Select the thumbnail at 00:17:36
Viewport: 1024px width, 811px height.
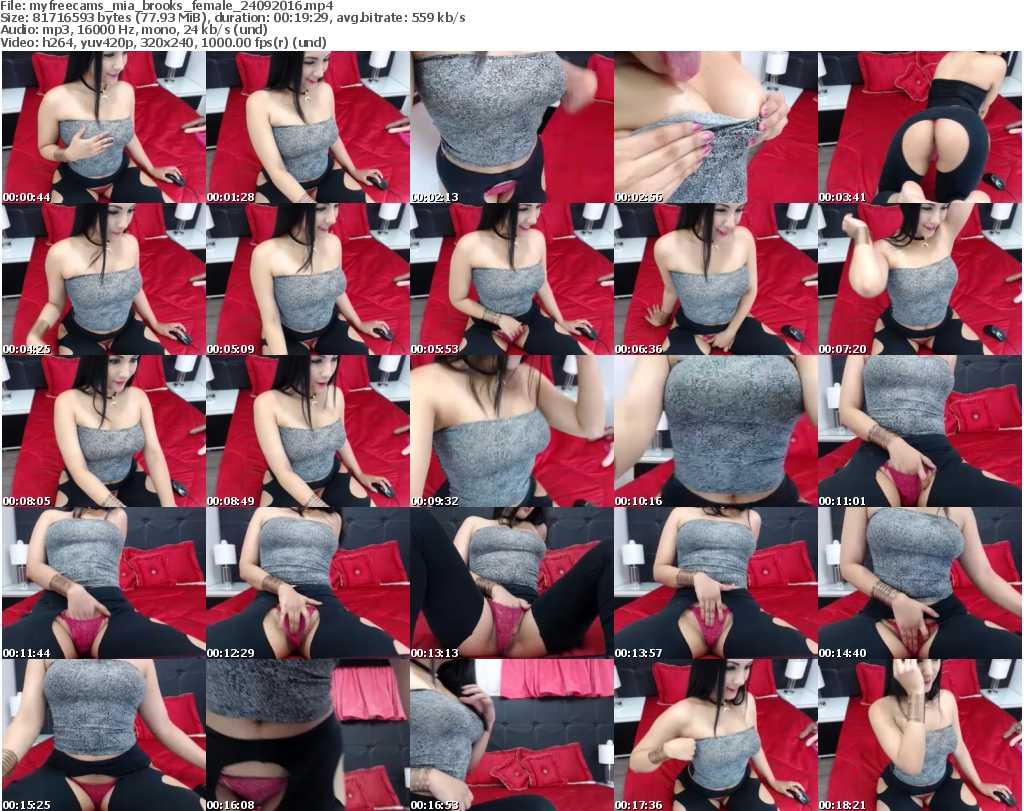715,734
